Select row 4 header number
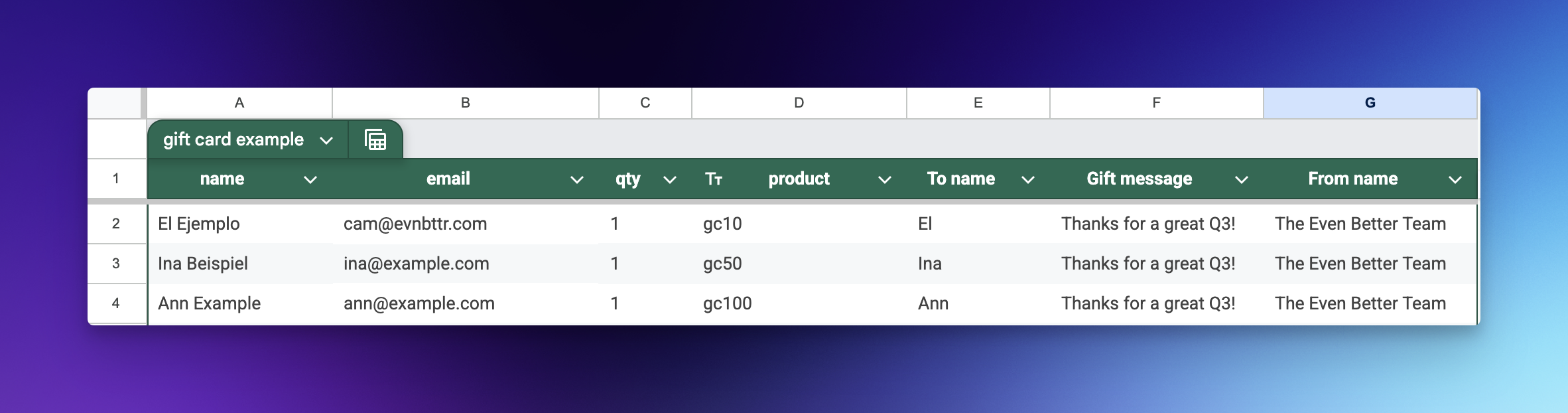The image size is (1568, 413). (x=116, y=303)
